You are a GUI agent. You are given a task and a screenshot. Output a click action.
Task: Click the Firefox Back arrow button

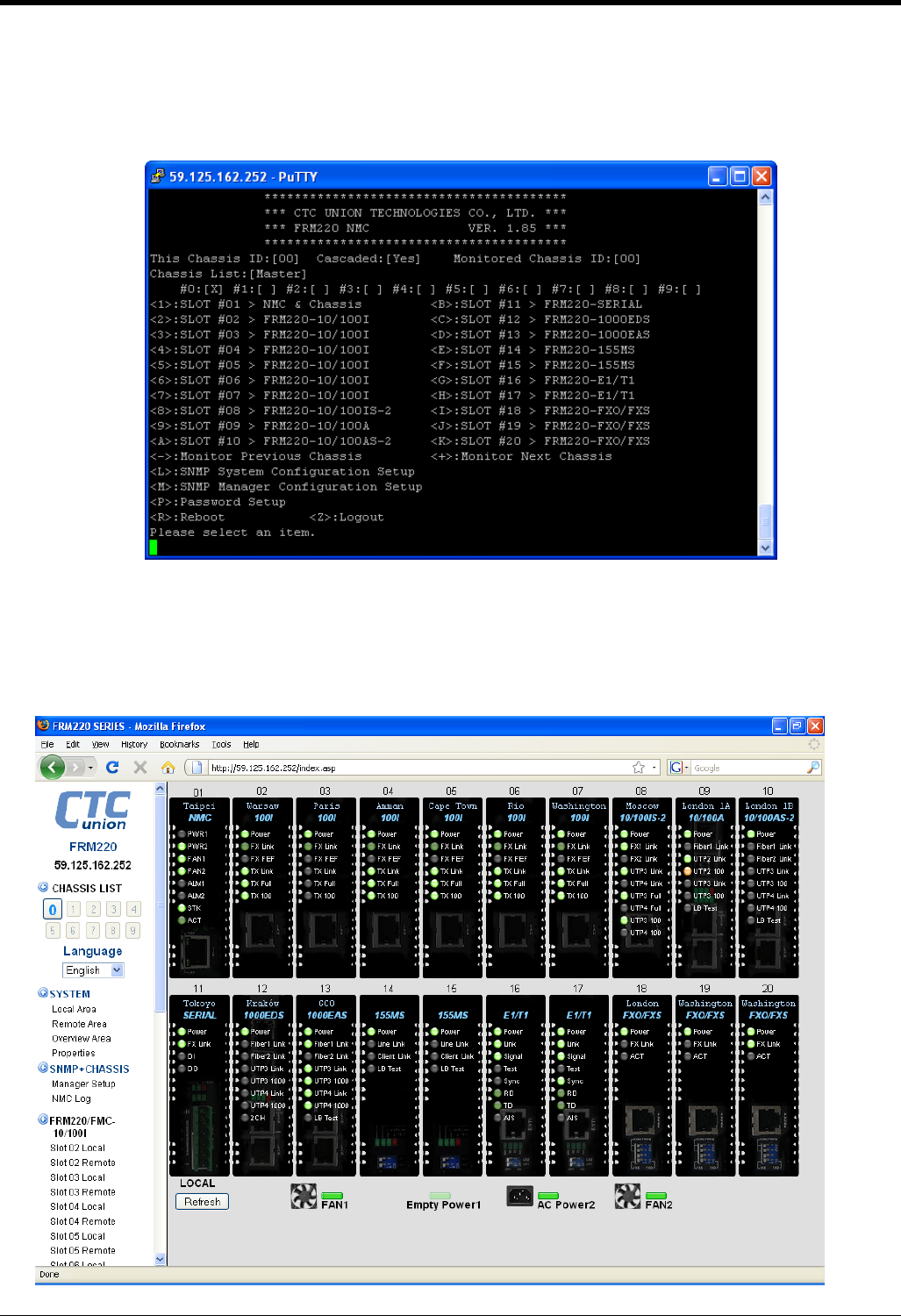[53, 768]
